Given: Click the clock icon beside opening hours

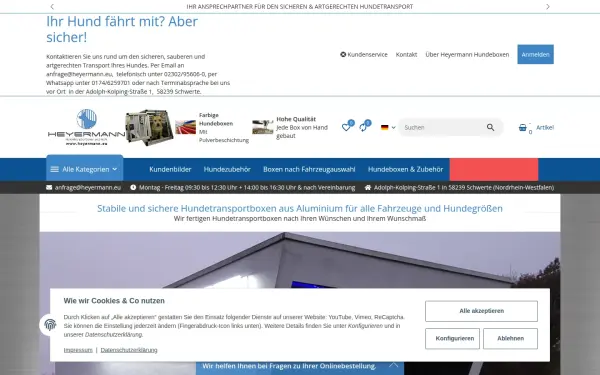Looking at the screenshot, I should point(133,188).
